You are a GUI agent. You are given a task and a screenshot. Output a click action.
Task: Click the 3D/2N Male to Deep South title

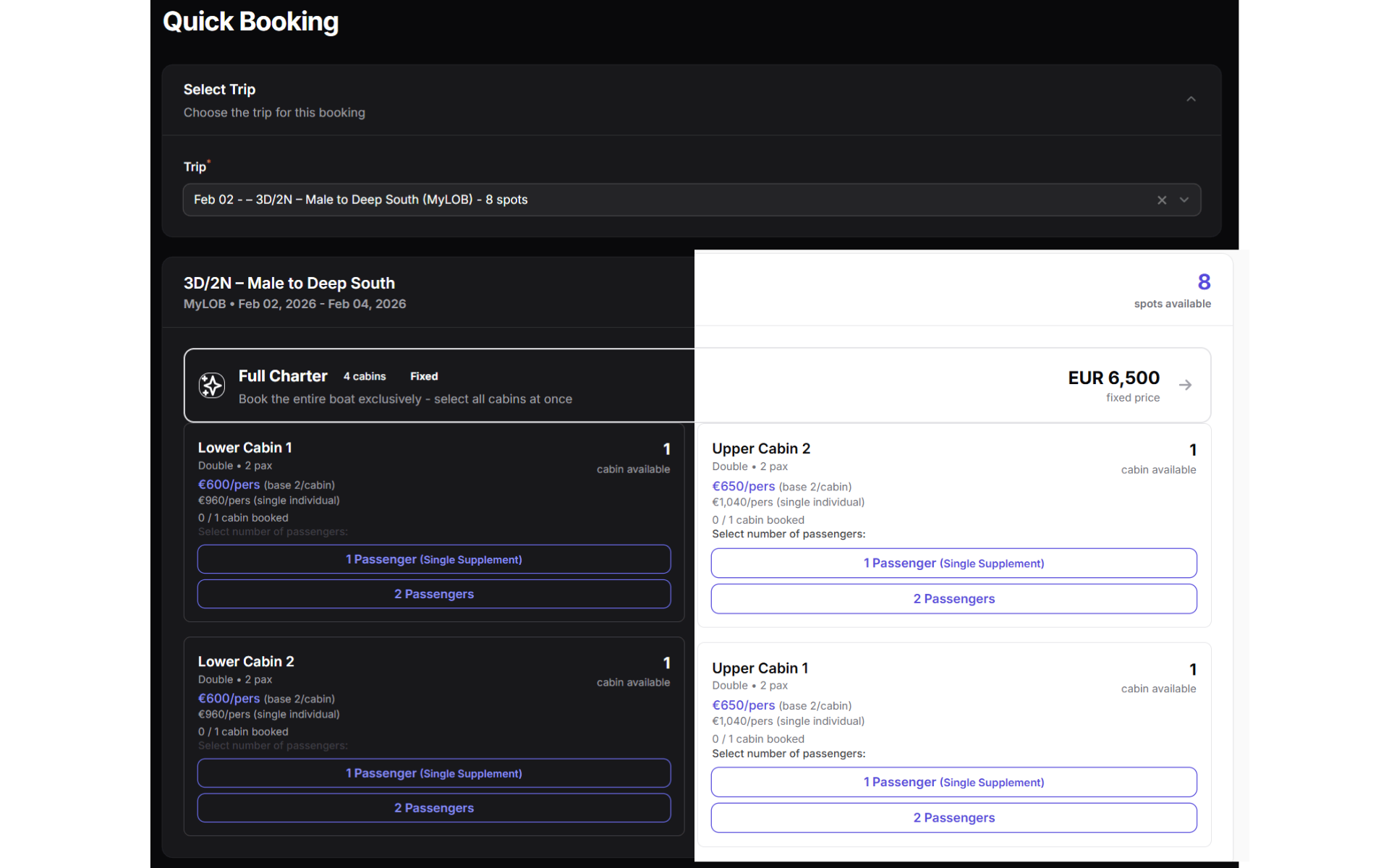(x=289, y=283)
